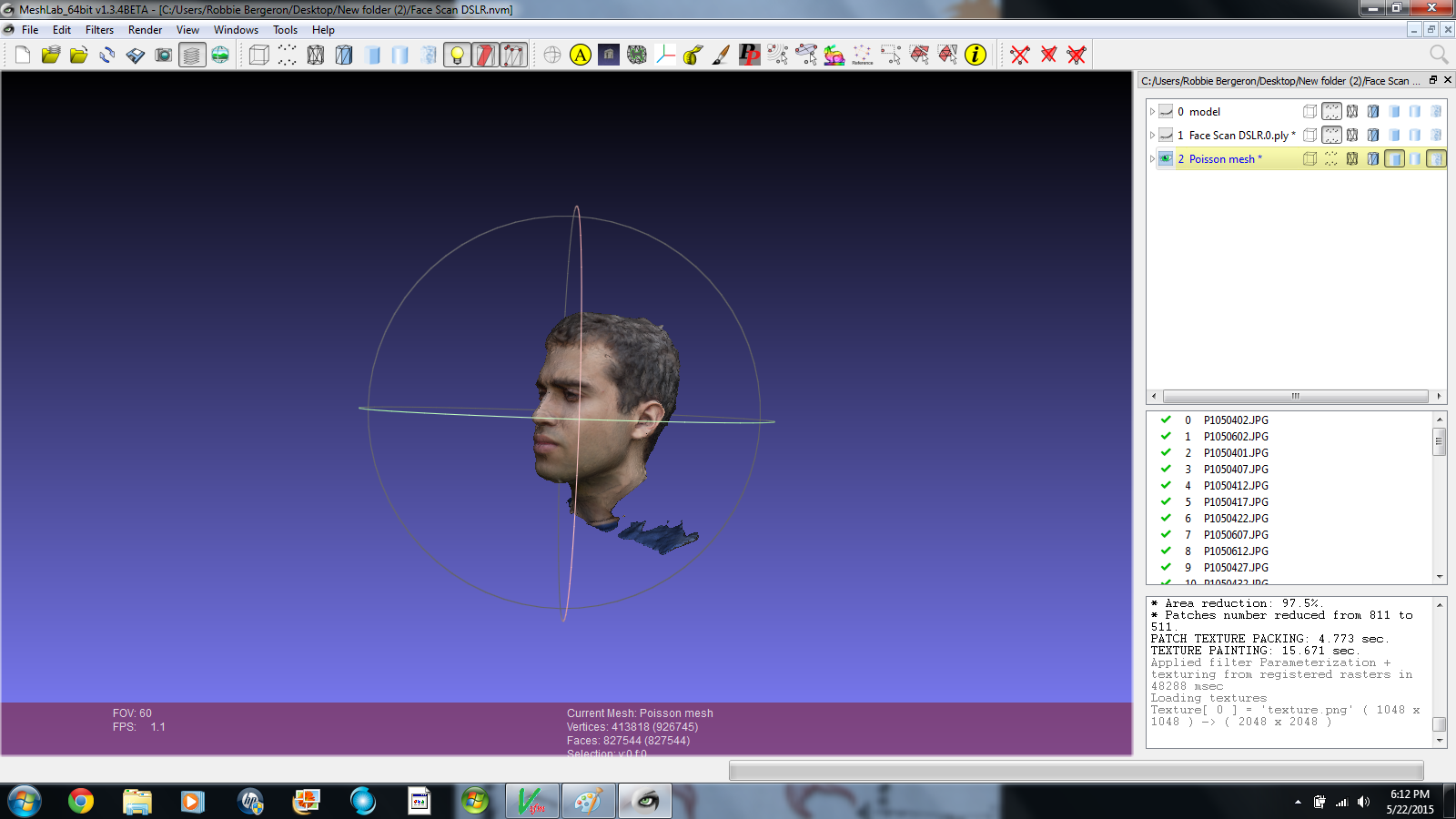The height and width of the screenshot is (819, 1456).
Task: Expand the 'Poisson mesh' layer row
Action: (x=1152, y=159)
